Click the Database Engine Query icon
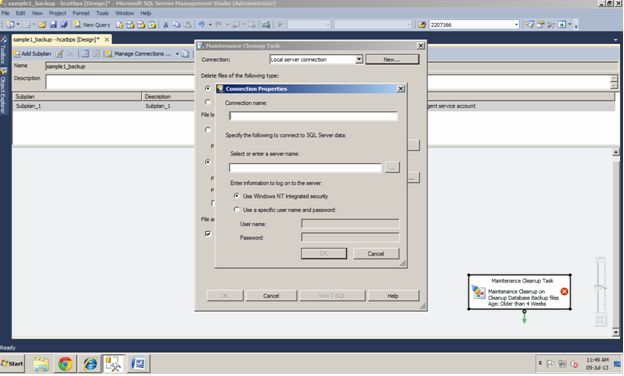Viewport: 624px width, 376px height. pos(119,25)
